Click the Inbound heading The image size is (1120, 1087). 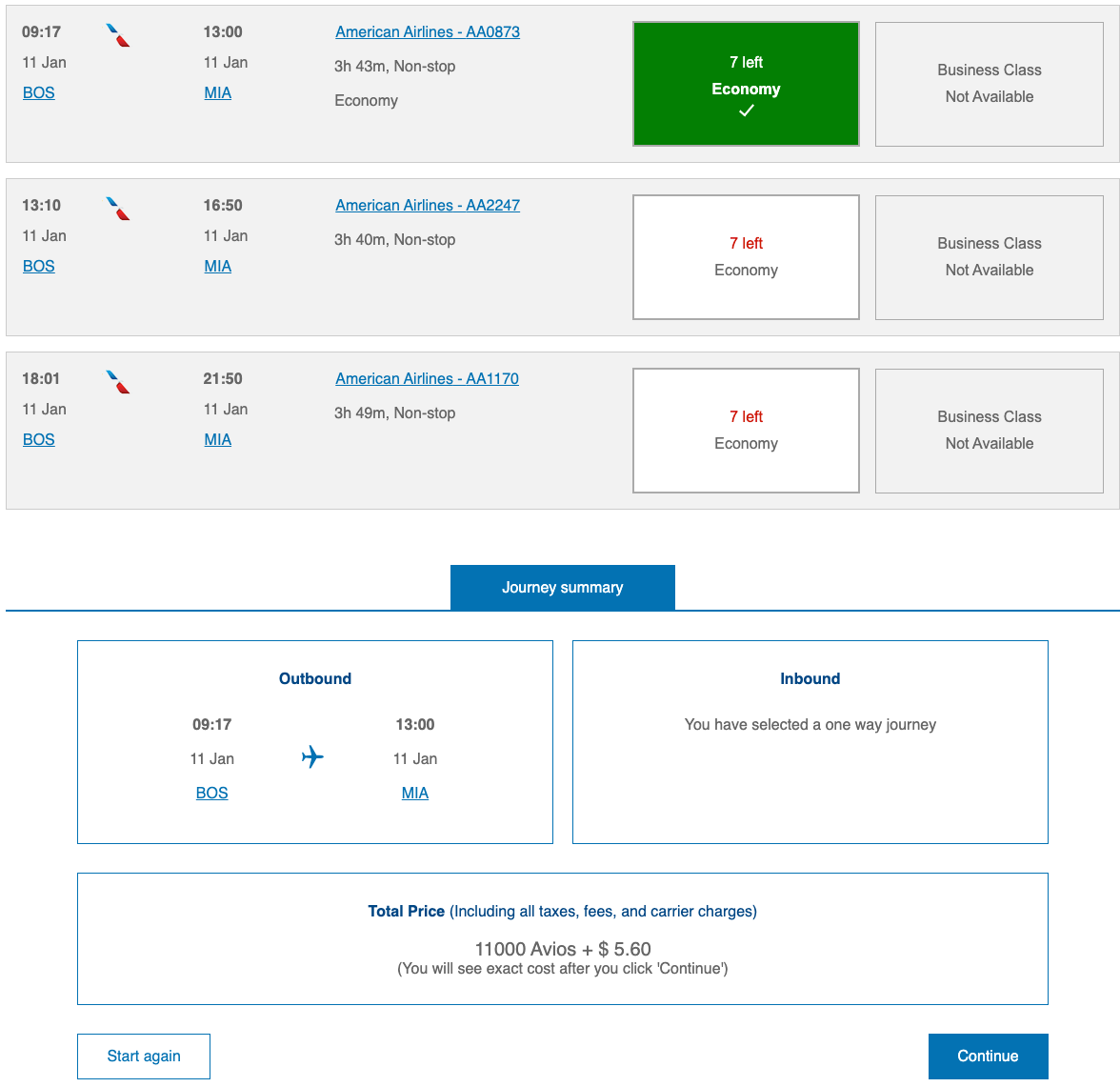tap(810, 679)
